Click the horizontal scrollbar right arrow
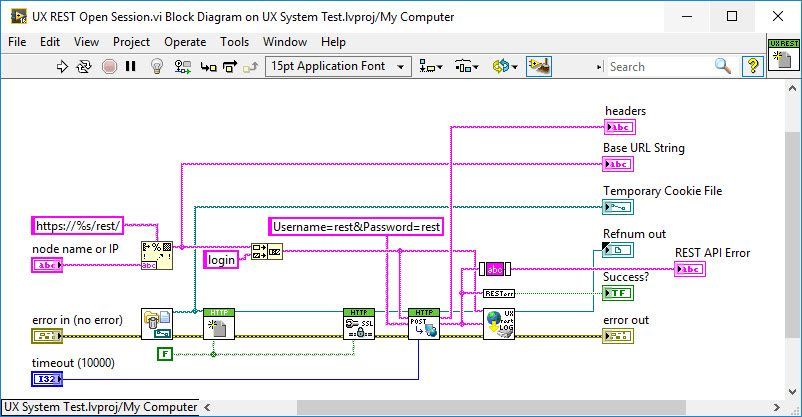The image size is (802, 417). (x=777, y=408)
